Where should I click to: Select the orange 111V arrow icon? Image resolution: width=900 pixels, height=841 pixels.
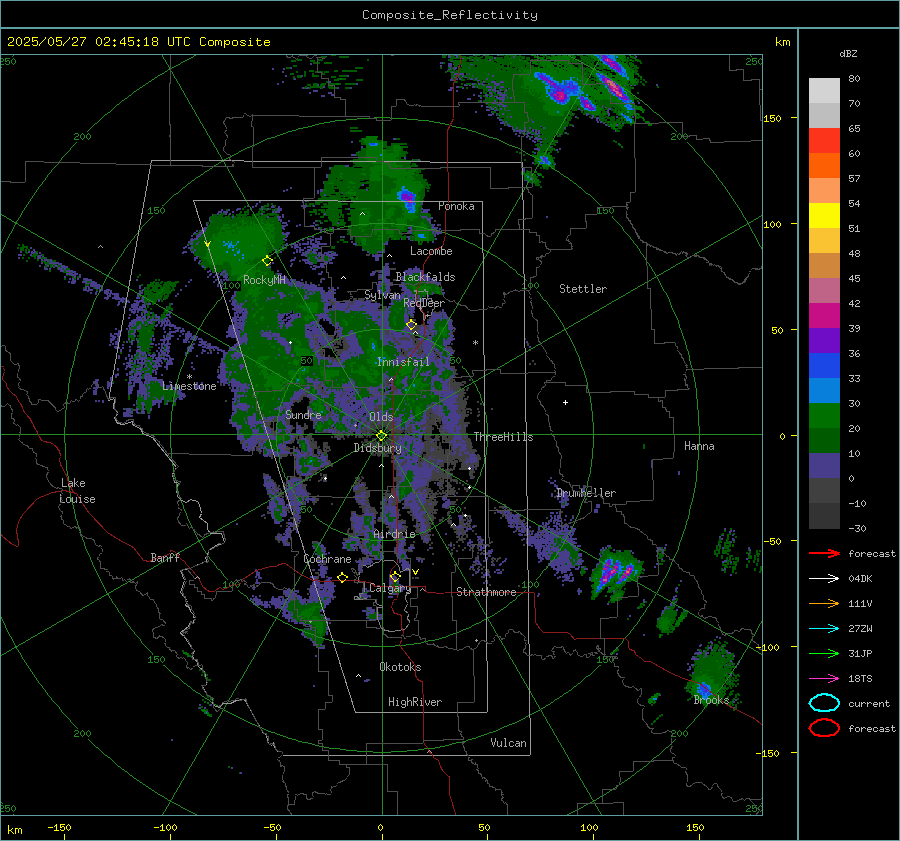824,603
